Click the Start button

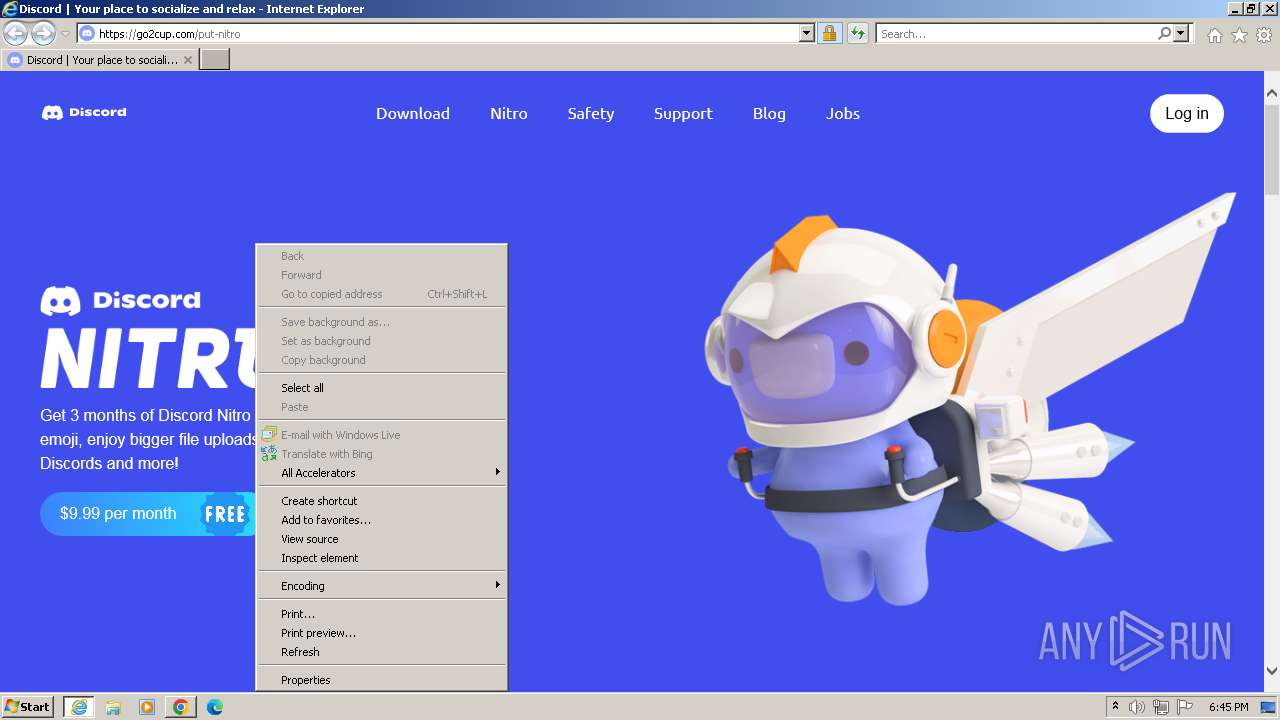pos(28,707)
